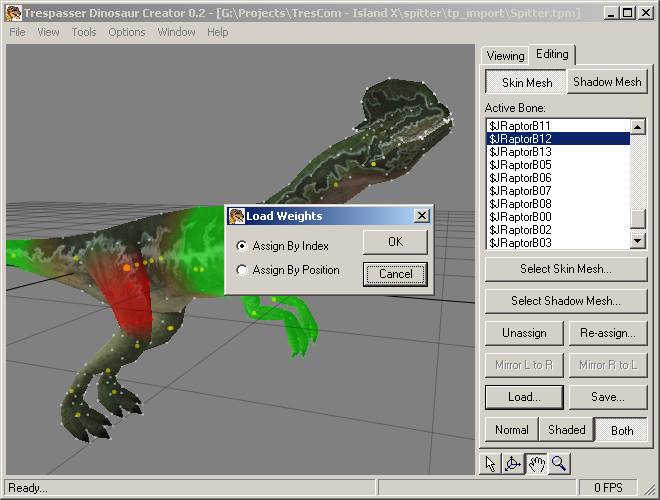
Task: Click the orange bone joint dot on the hip
Action: (x=127, y=268)
